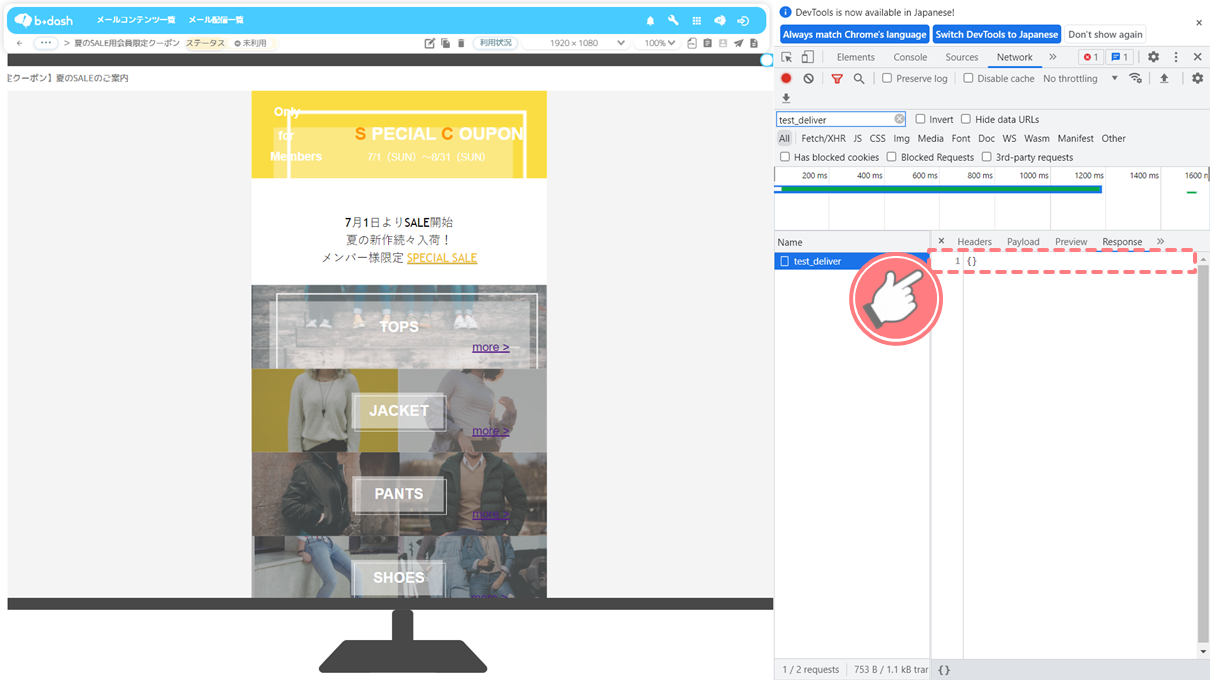Clear the network log
Screen dimensions: 1210x680
coord(808,78)
